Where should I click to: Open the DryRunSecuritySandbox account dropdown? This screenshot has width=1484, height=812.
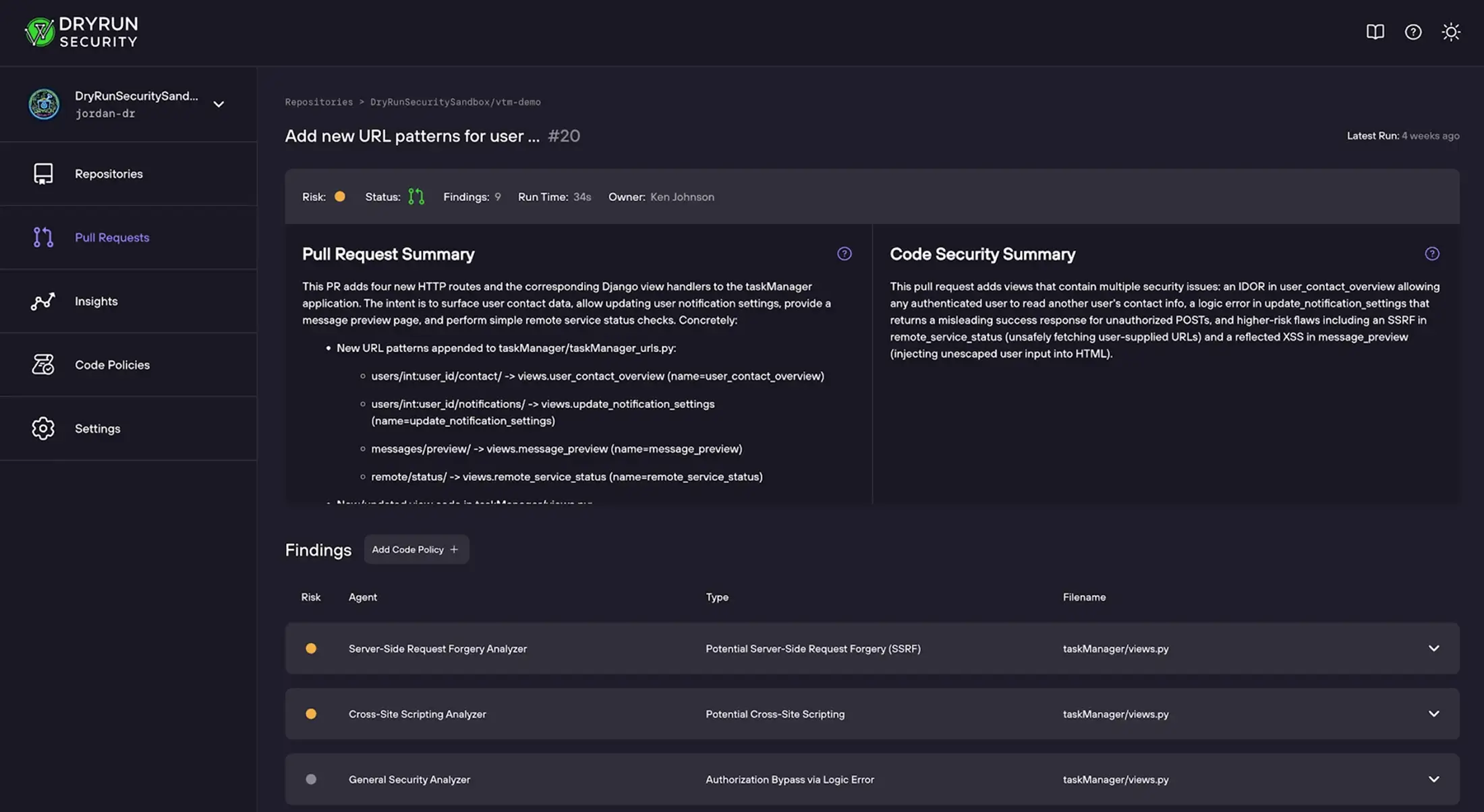(218, 104)
